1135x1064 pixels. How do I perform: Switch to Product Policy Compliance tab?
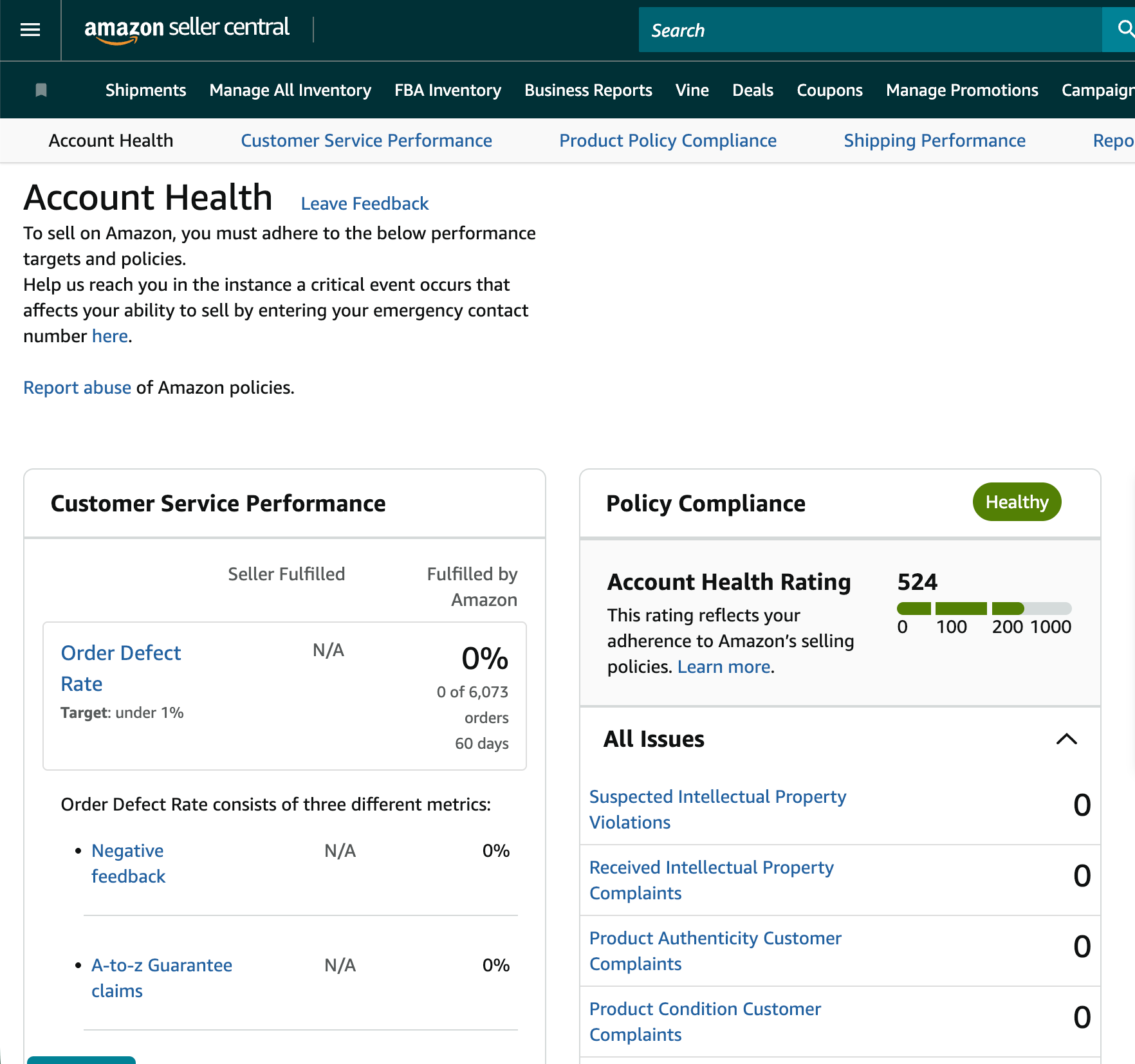668,140
